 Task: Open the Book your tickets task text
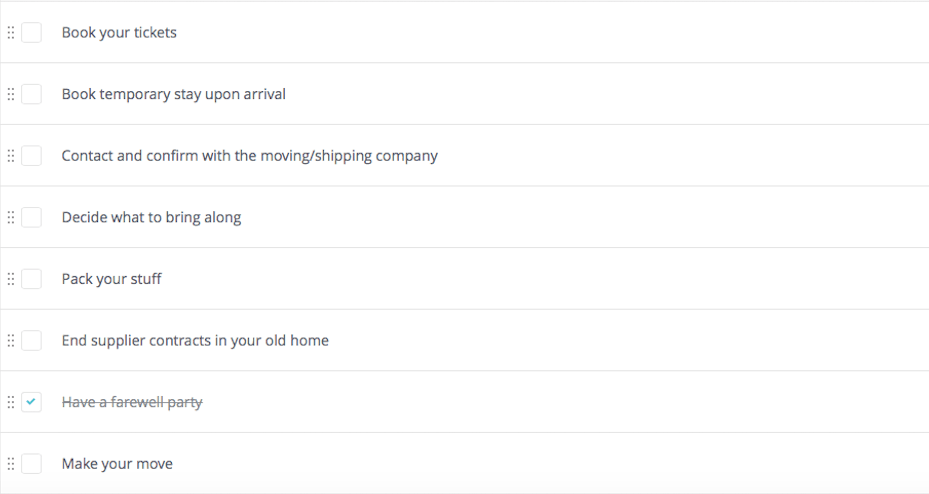[119, 33]
